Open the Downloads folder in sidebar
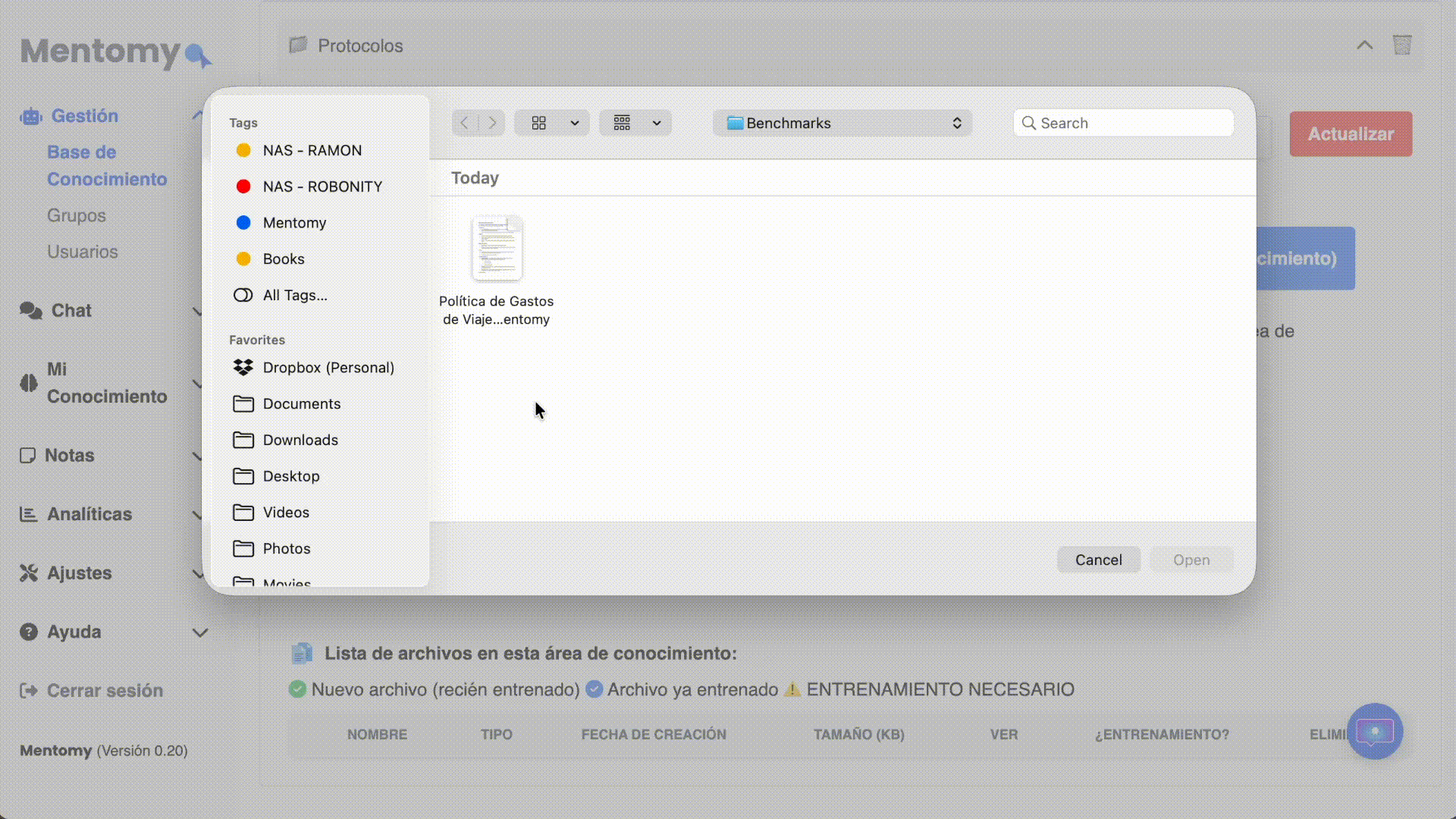1456x819 pixels. coord(300,440)
